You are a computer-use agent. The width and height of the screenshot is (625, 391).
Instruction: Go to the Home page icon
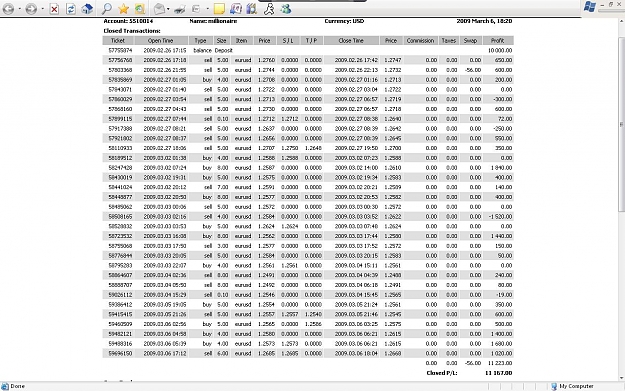coord(87,9)
